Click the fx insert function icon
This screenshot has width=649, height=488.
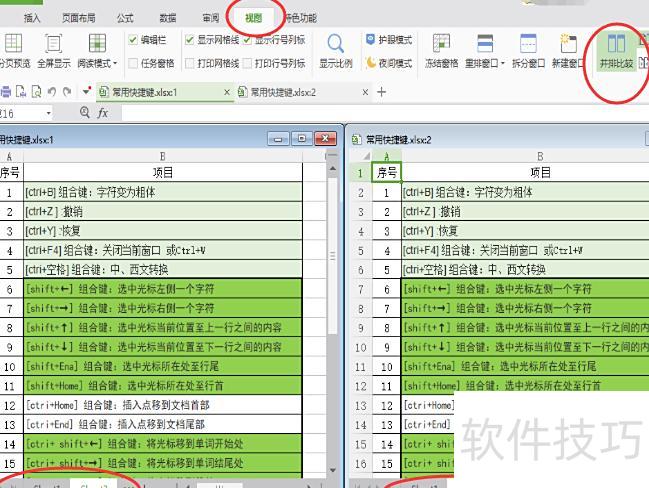(x=103, y=113)
